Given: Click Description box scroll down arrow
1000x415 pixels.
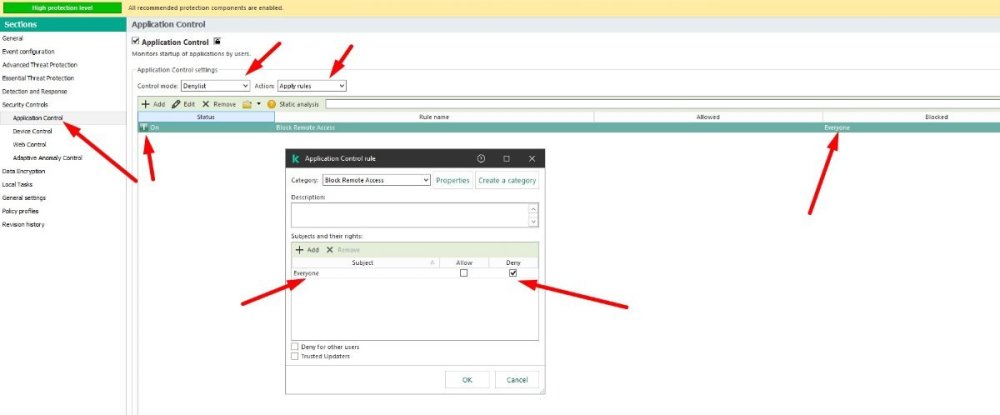Looking at the screenshot, I should pos(533,221).
